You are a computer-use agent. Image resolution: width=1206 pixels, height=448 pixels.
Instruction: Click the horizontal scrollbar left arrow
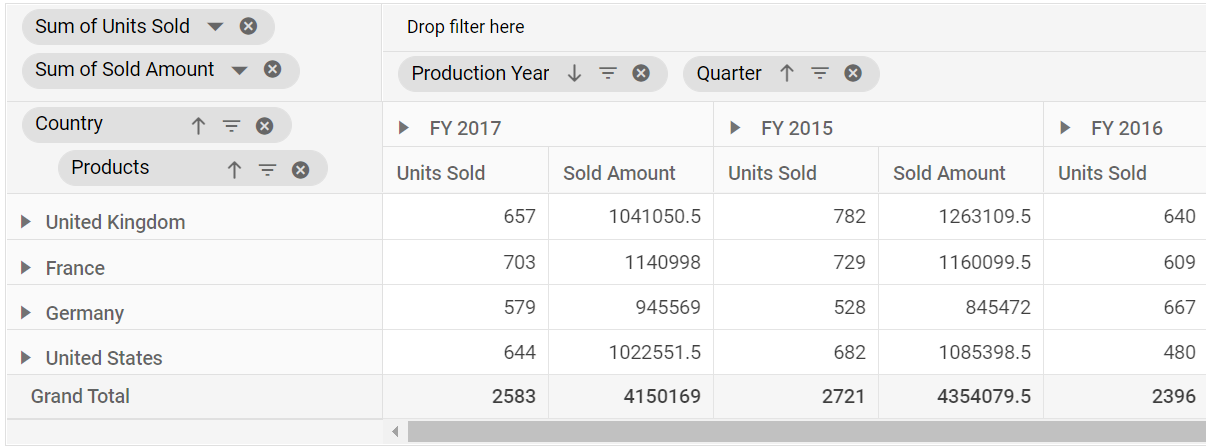click(395, 432)
